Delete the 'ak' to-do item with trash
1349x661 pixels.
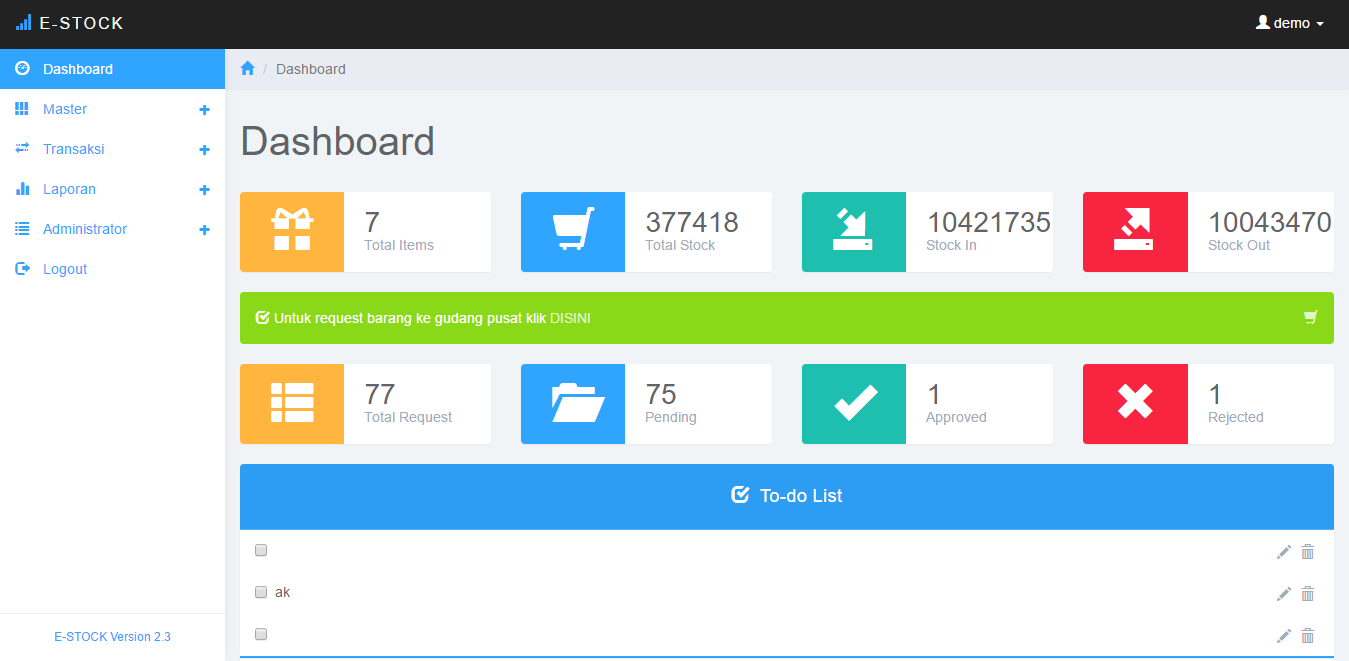(1307, 593)
